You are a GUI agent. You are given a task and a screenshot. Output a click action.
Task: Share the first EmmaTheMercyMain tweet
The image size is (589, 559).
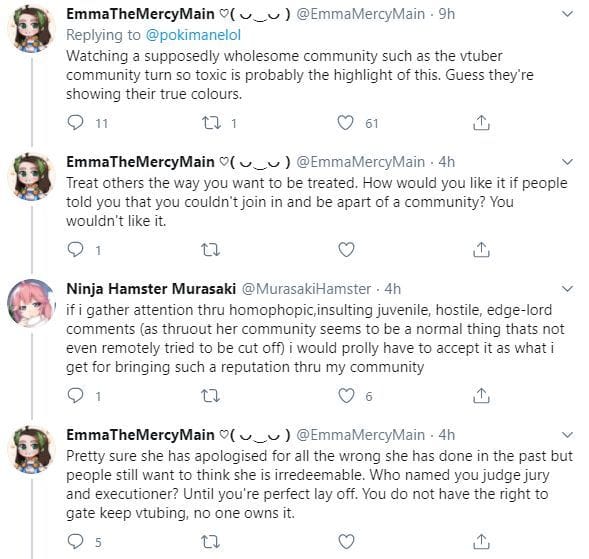pos(481,122)
